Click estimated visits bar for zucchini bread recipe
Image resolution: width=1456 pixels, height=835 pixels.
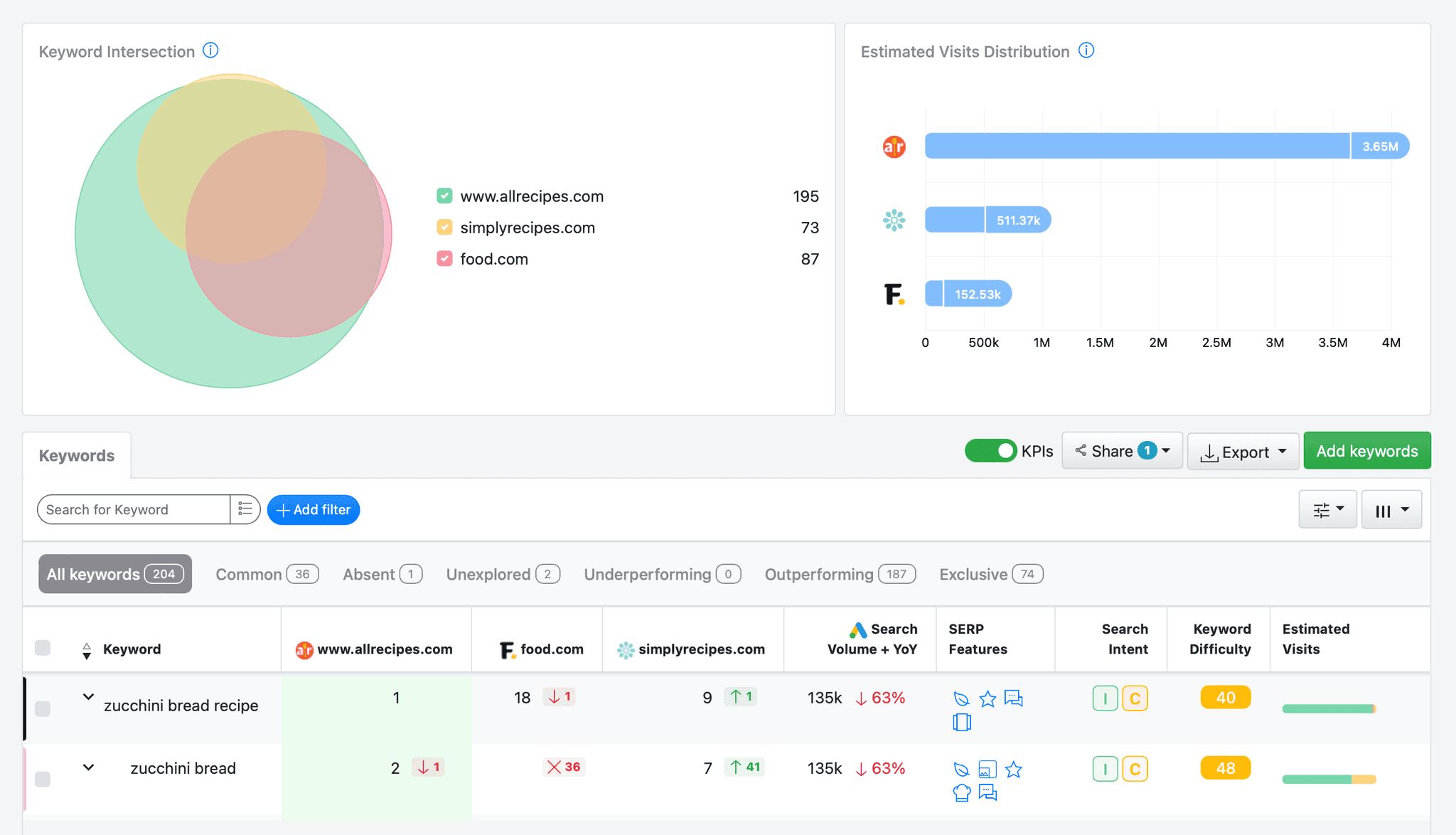(x=1329, y=708)
